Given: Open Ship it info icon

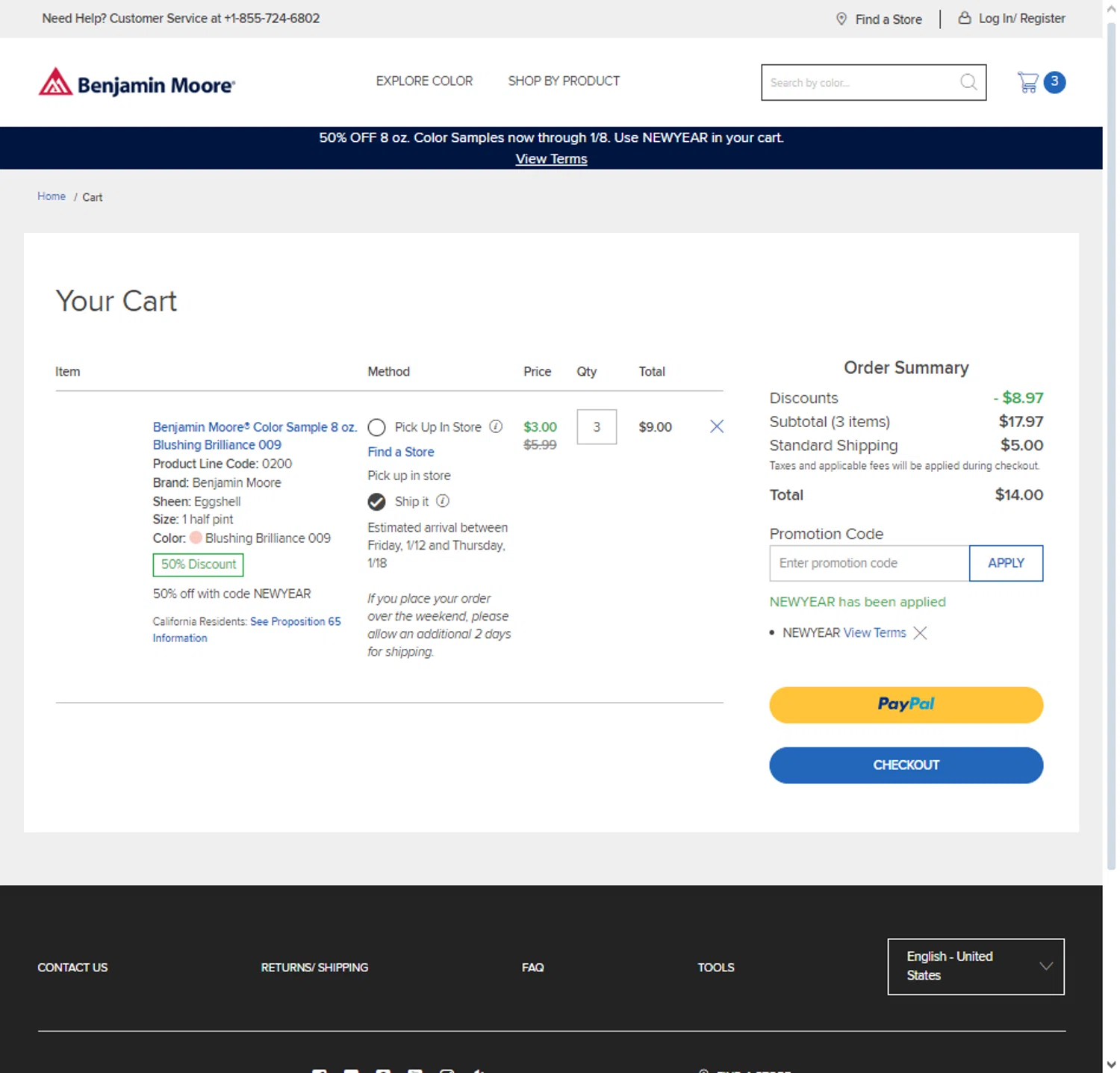Looking at the screenshot, I should pos(443,501).
